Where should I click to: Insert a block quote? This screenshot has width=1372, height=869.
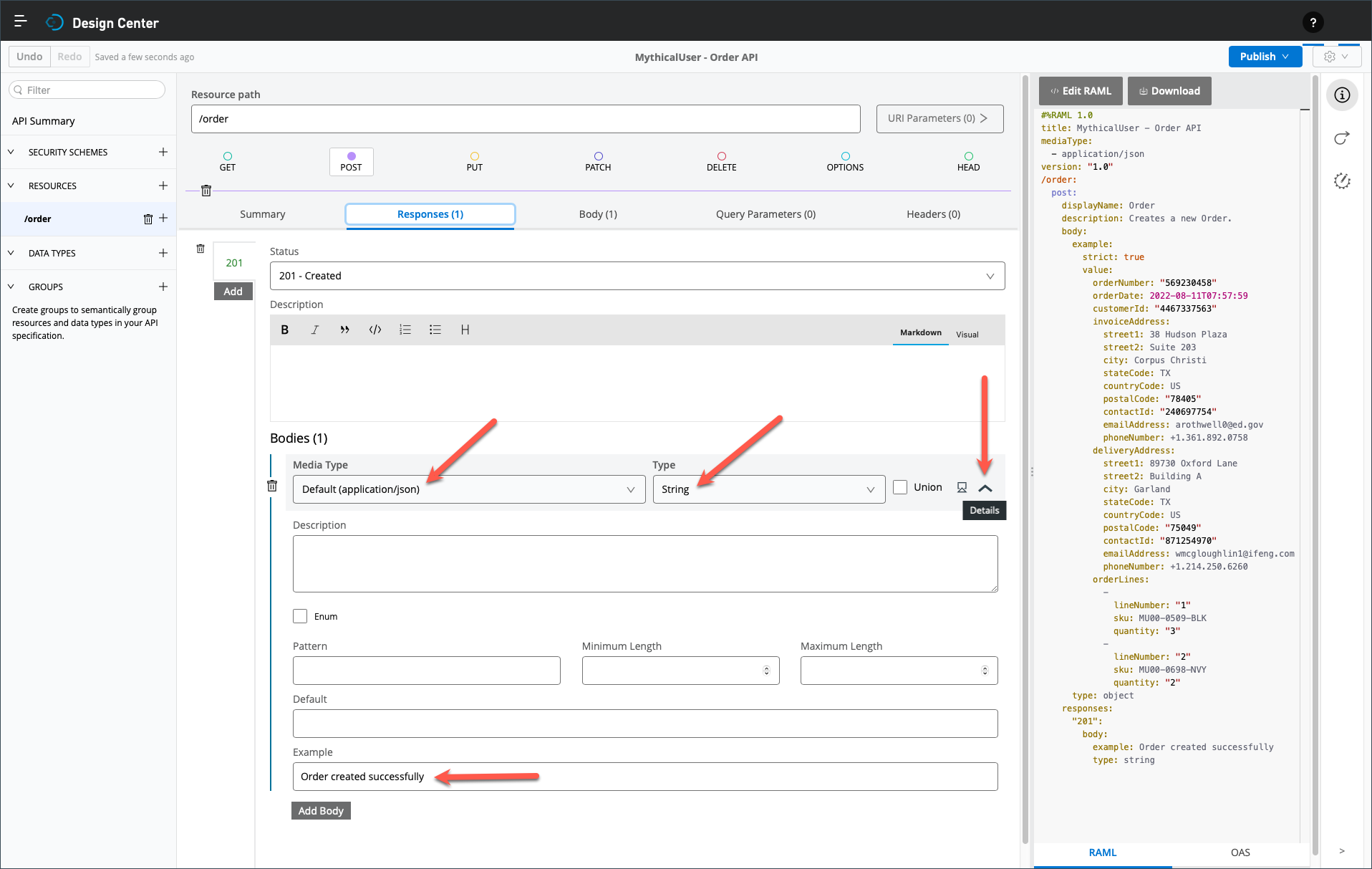[344, 330]
